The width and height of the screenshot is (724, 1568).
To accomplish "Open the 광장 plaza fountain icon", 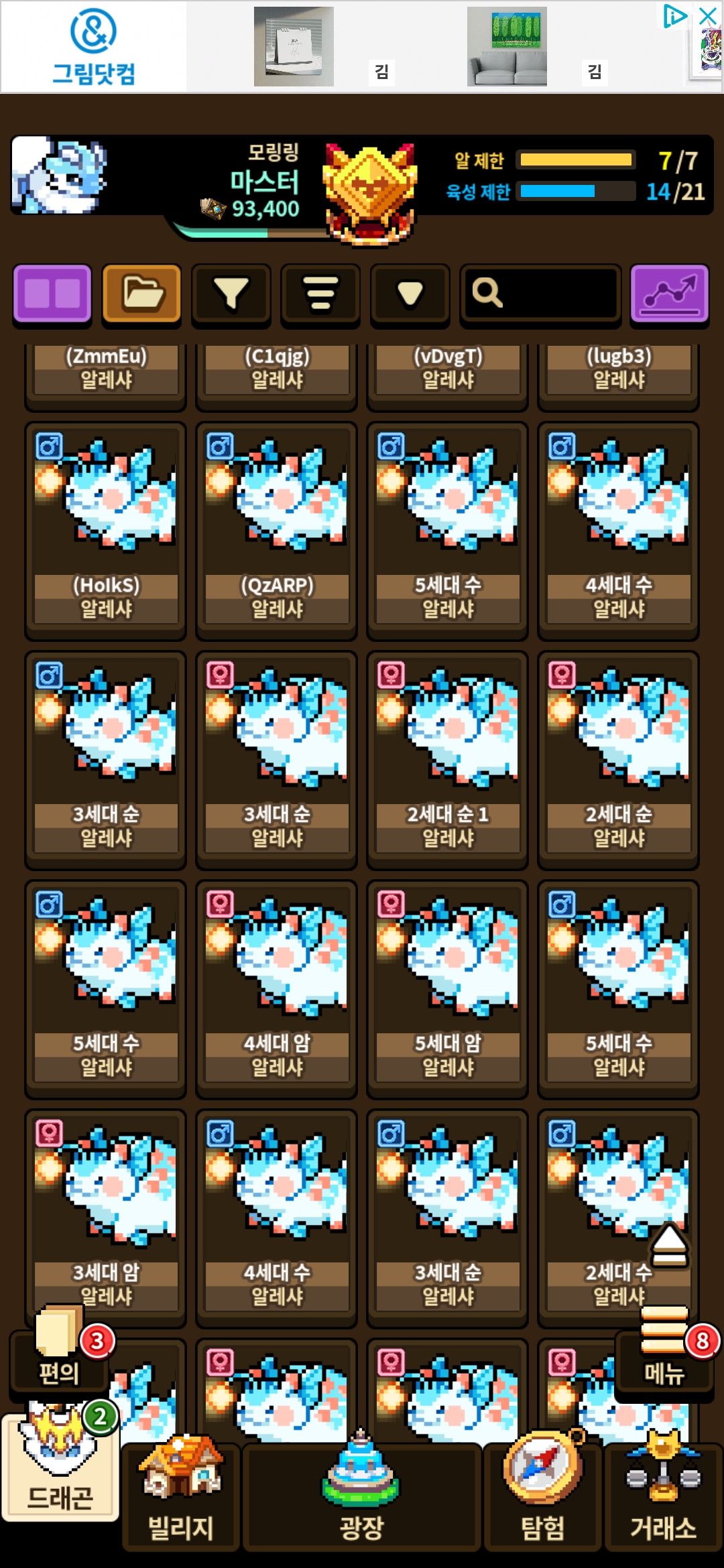I will click(x=361, y=1496).
